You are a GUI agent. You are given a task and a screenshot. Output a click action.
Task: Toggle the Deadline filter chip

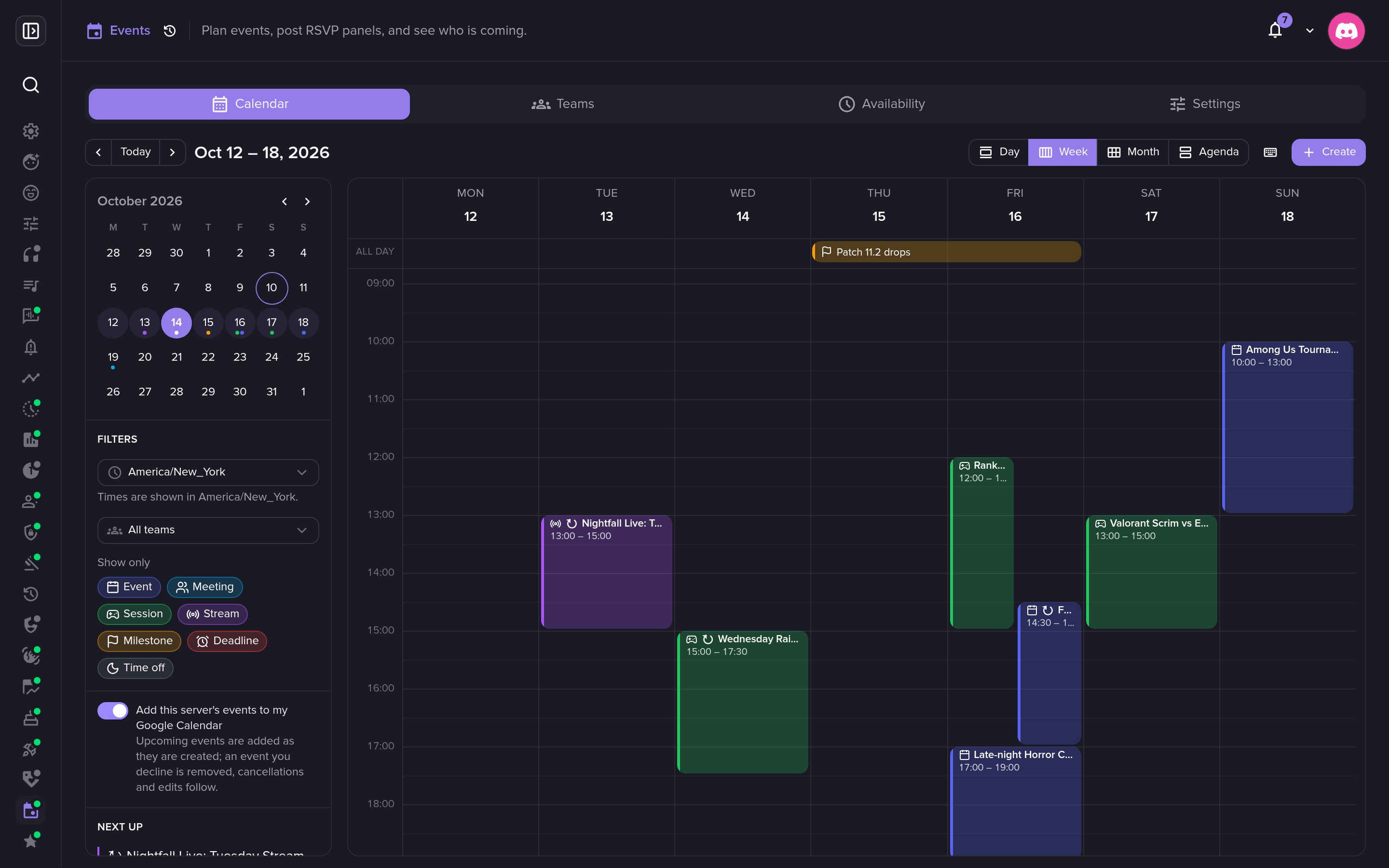coord(227,641)
